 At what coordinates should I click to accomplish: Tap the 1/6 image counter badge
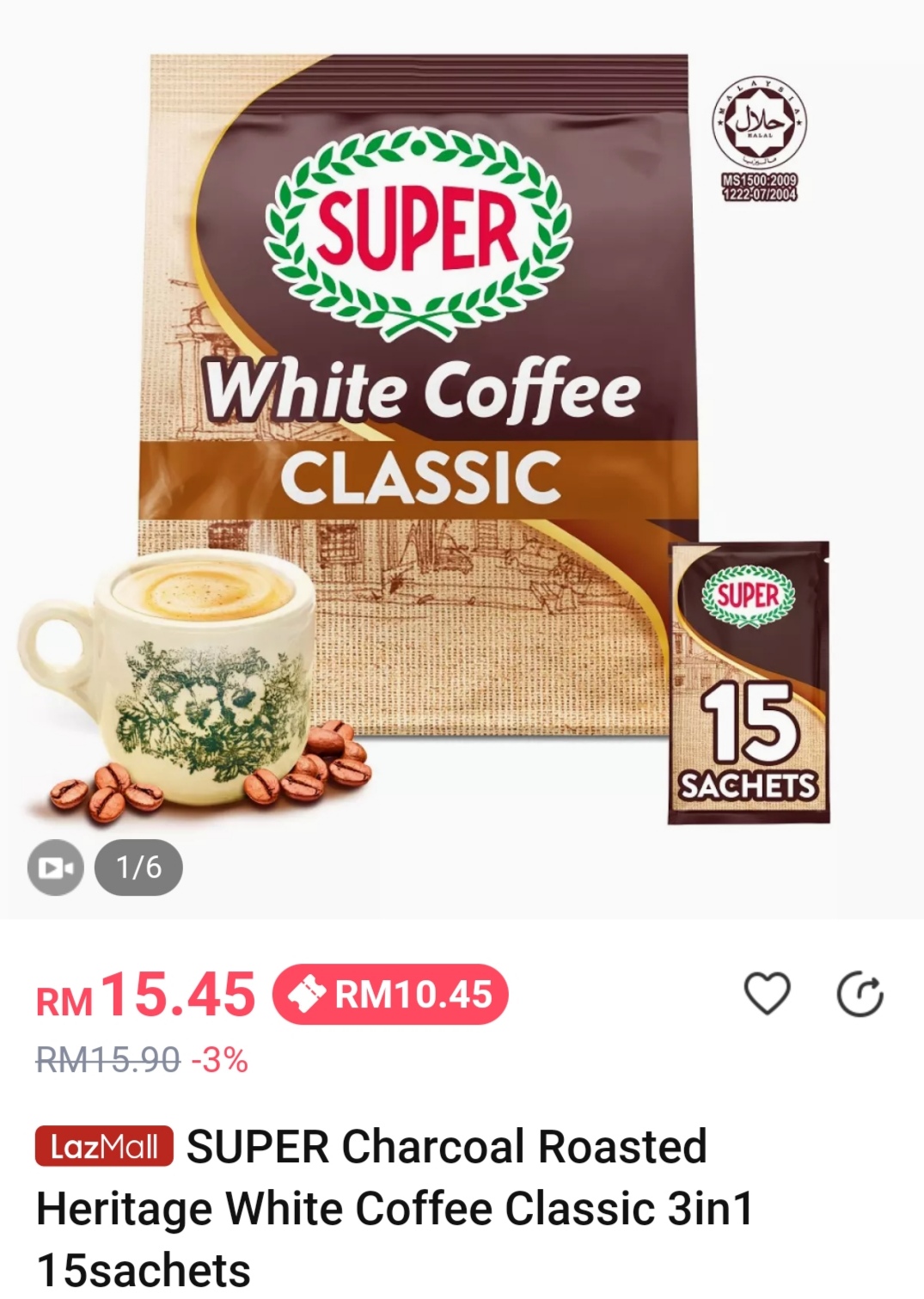click(138, 867)
